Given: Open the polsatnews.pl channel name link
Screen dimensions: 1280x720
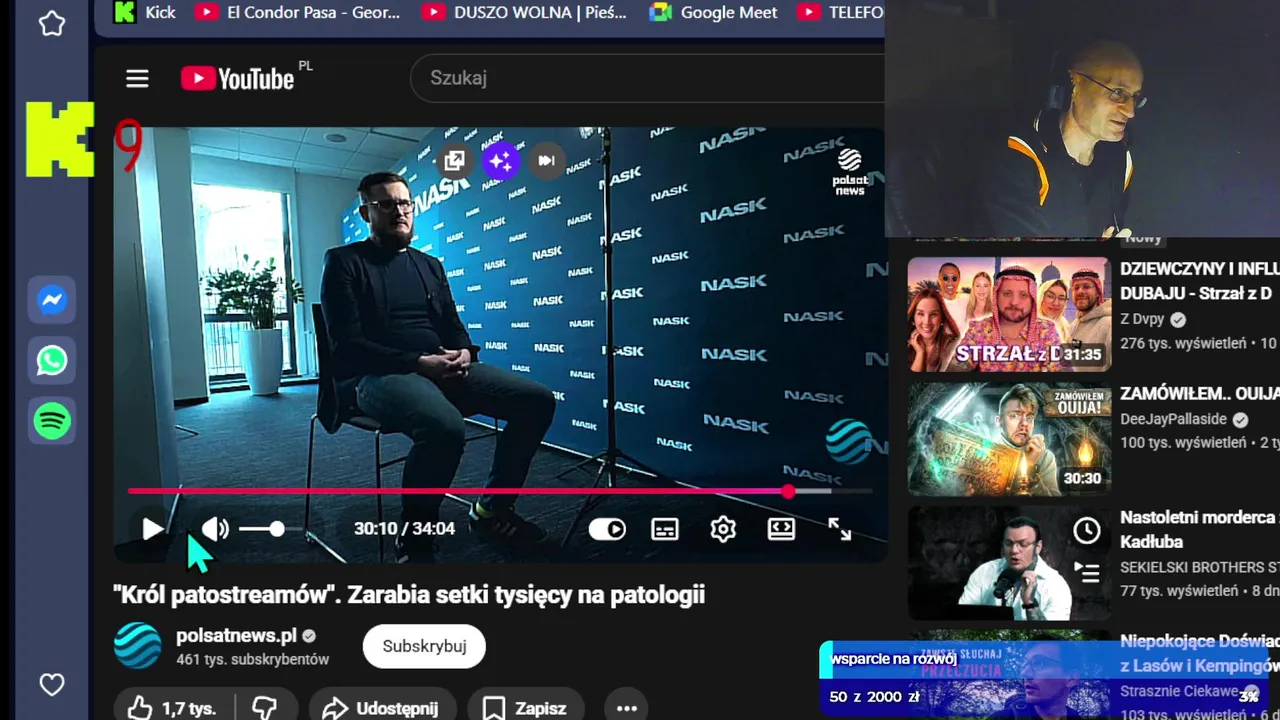Looking at the screenshot, I should tap(237, 636).
